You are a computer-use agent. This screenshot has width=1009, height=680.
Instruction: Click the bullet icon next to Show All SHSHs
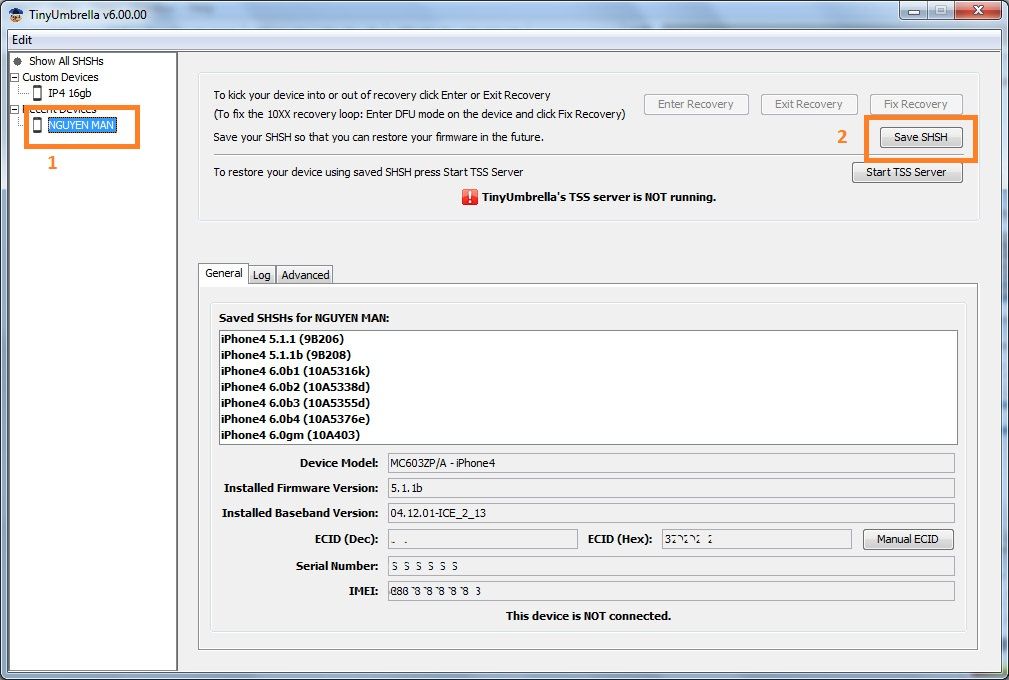[17, 61]
